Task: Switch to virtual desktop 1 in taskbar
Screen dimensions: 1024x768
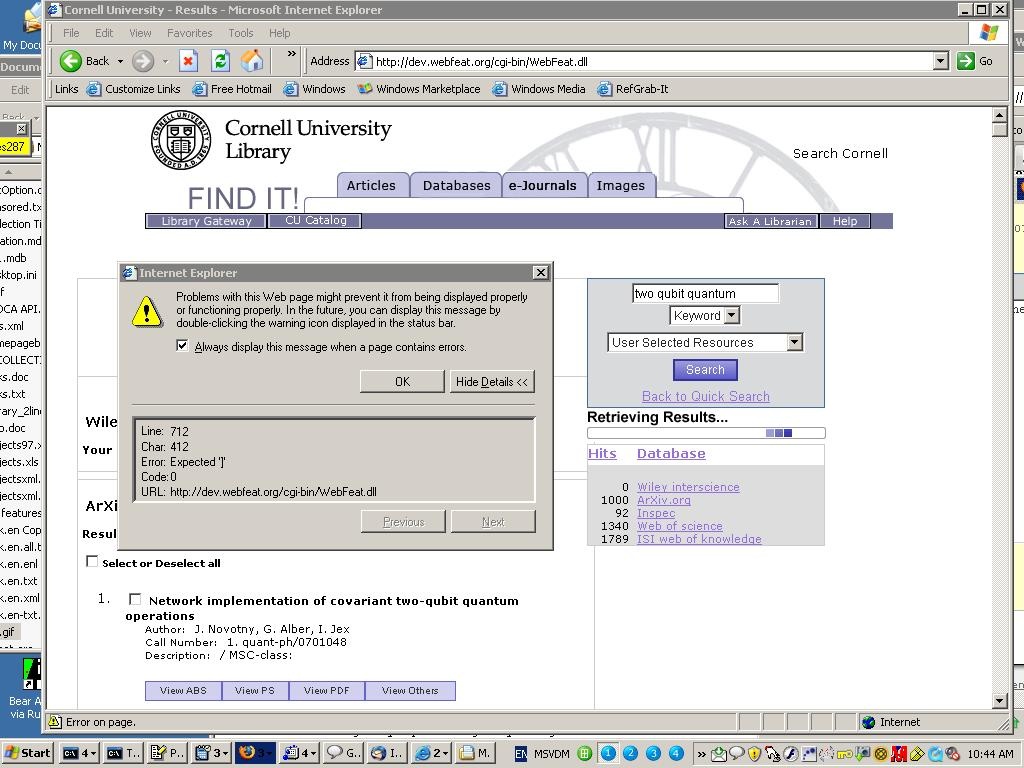Action: pyautogui.click(x=608, y=753)
